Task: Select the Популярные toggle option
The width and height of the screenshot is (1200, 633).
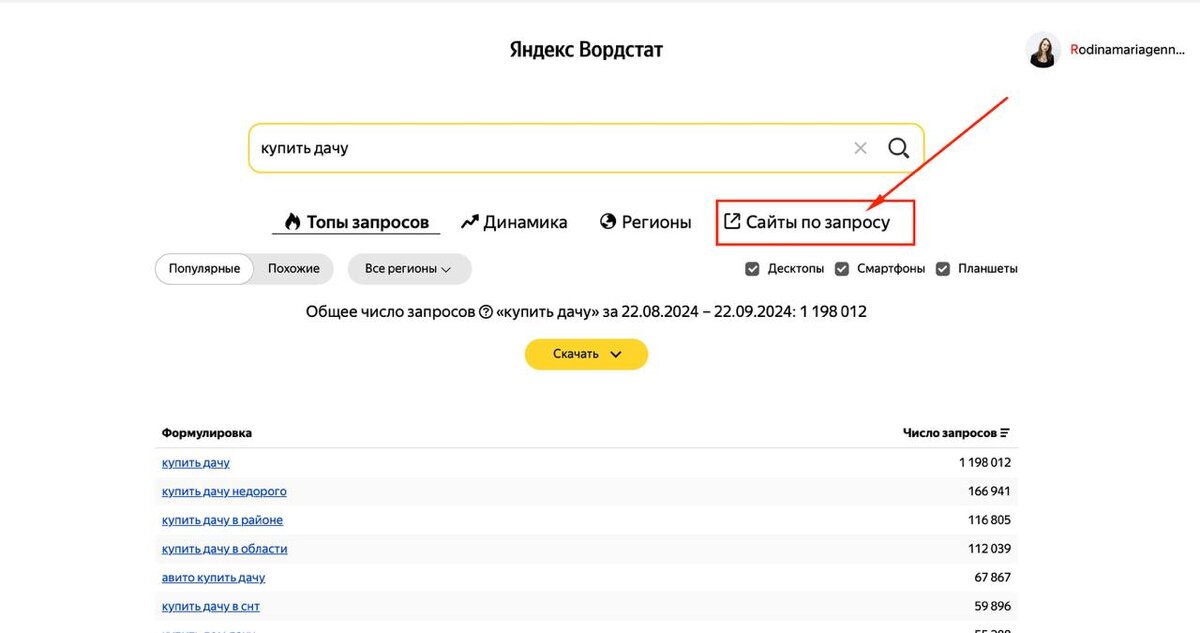Action: coord(204,269)
